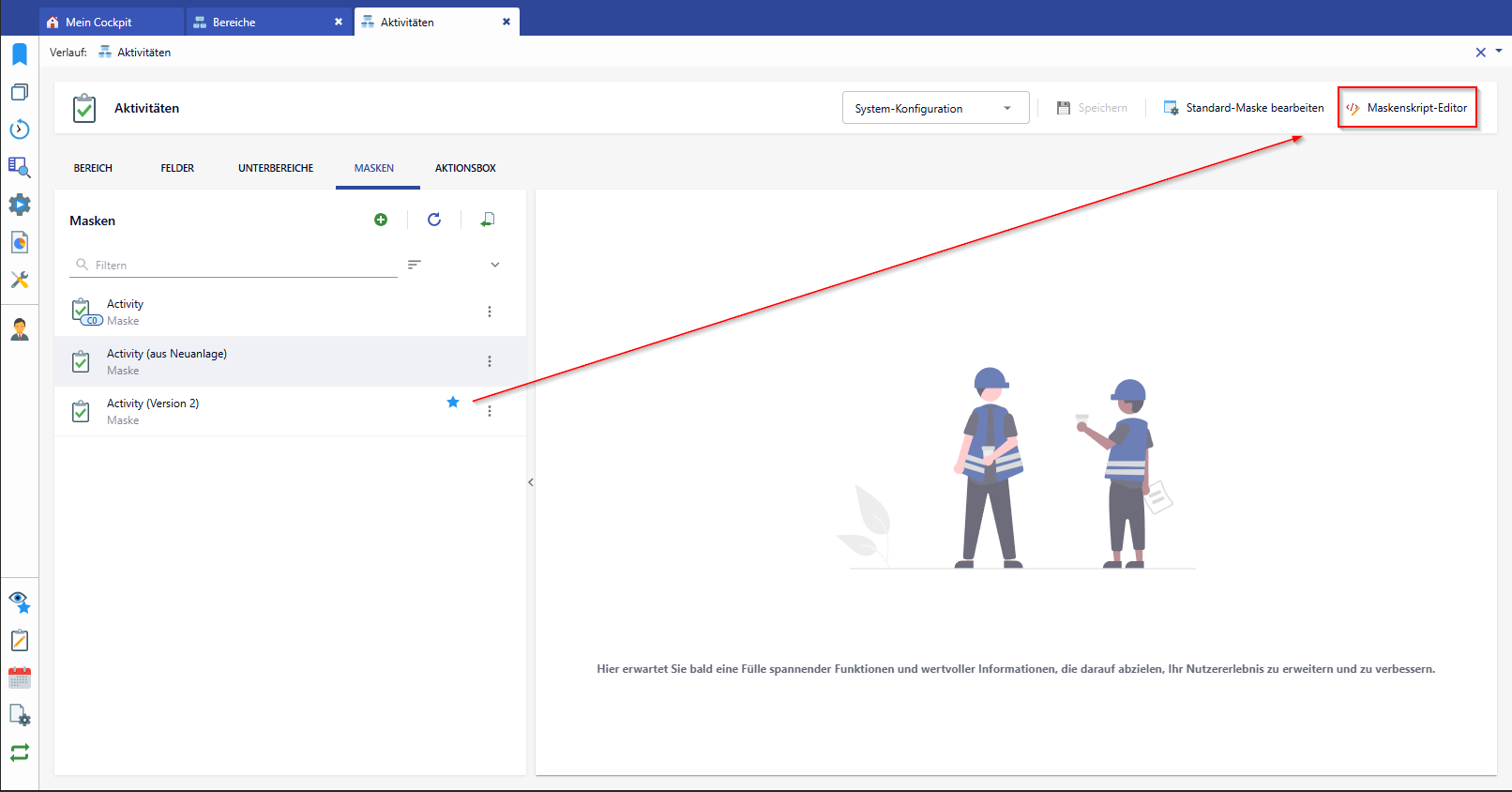Switch to the FELDER tab

(177, 168)
